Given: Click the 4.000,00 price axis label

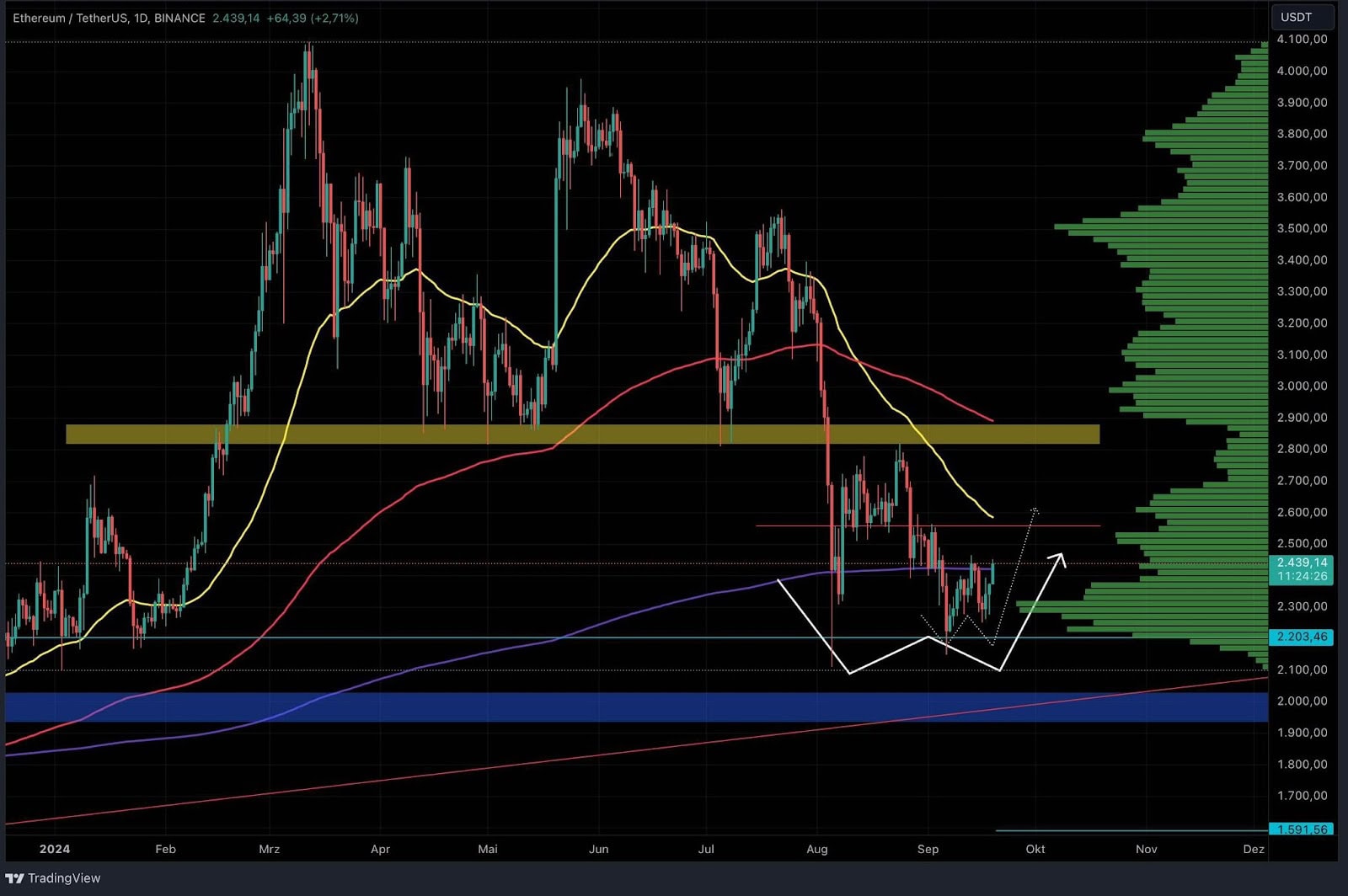Looking at the screenshot, I should pos(1302,71).
